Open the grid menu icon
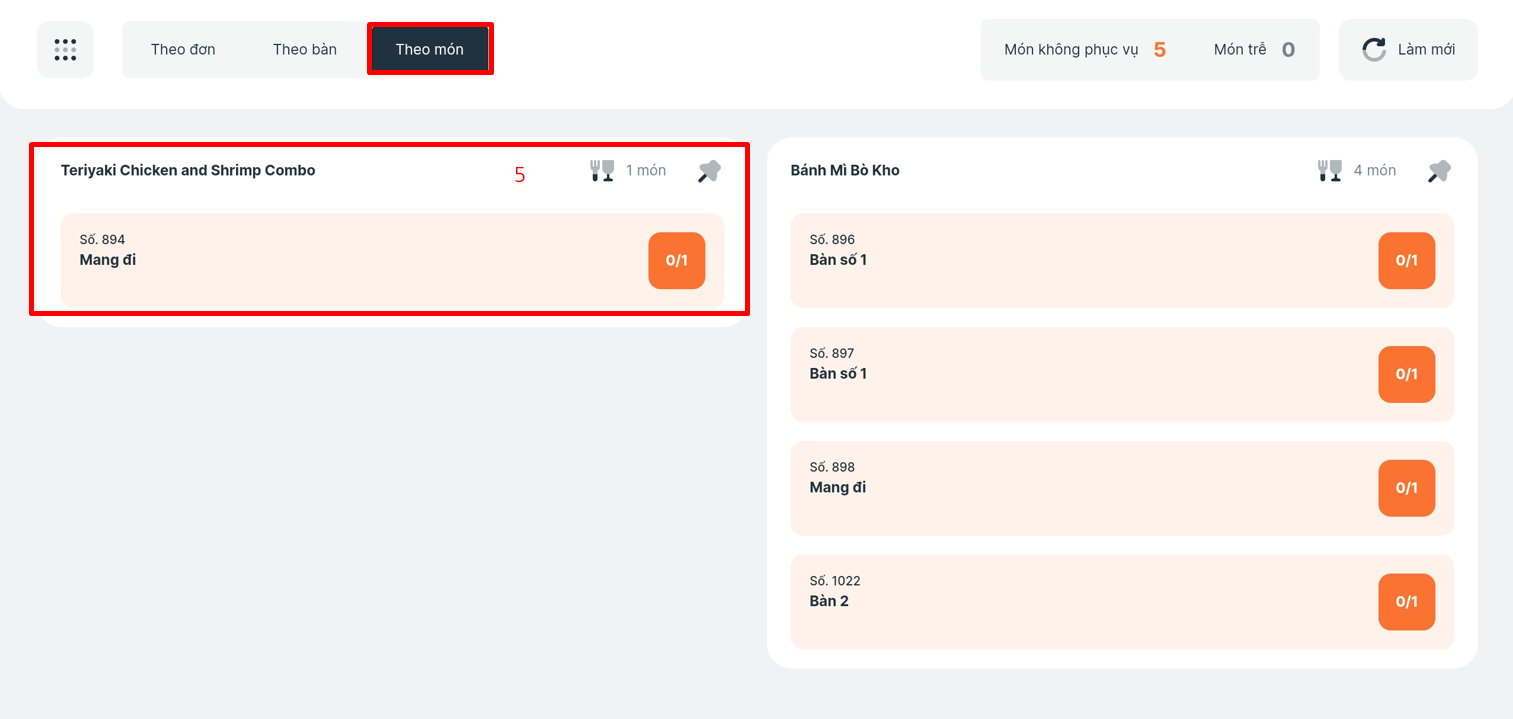 [65, 49]
